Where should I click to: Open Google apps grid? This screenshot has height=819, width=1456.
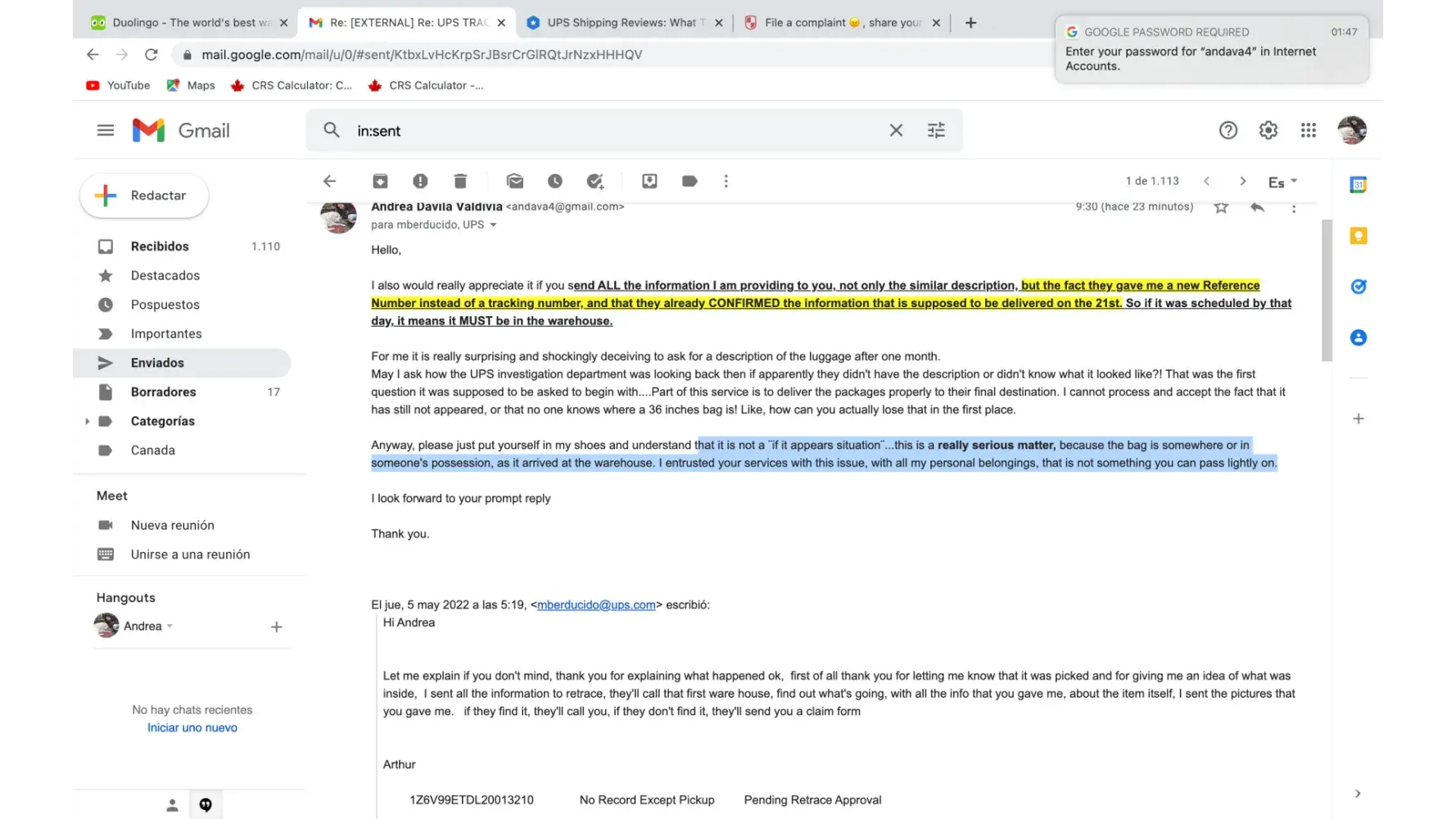coord(1308,130)
